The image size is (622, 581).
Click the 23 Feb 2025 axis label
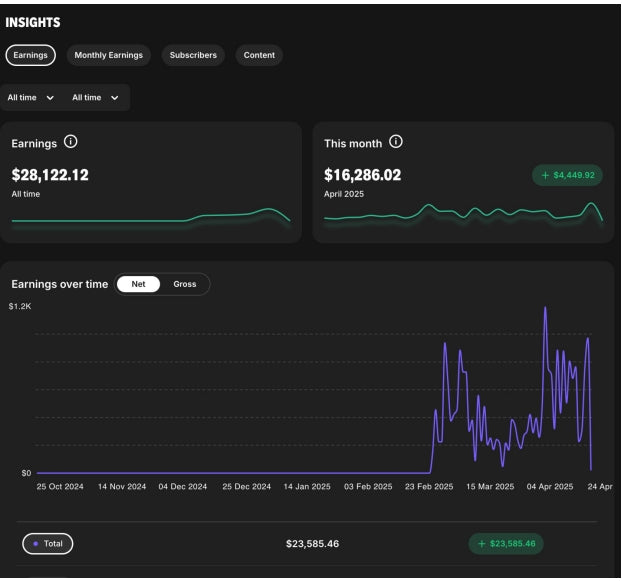429,487
